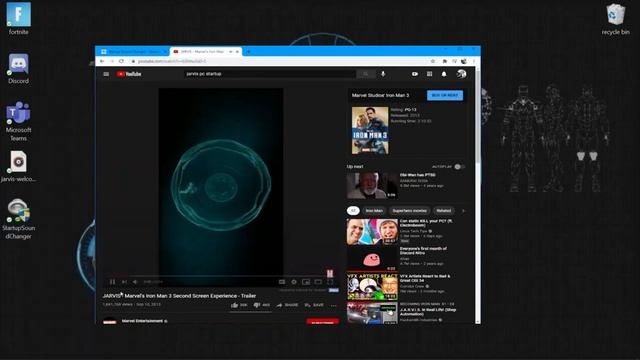Subscribe to Marvel Entertainment channel
The image size is (640, 360).
click(x=322, y=322)
